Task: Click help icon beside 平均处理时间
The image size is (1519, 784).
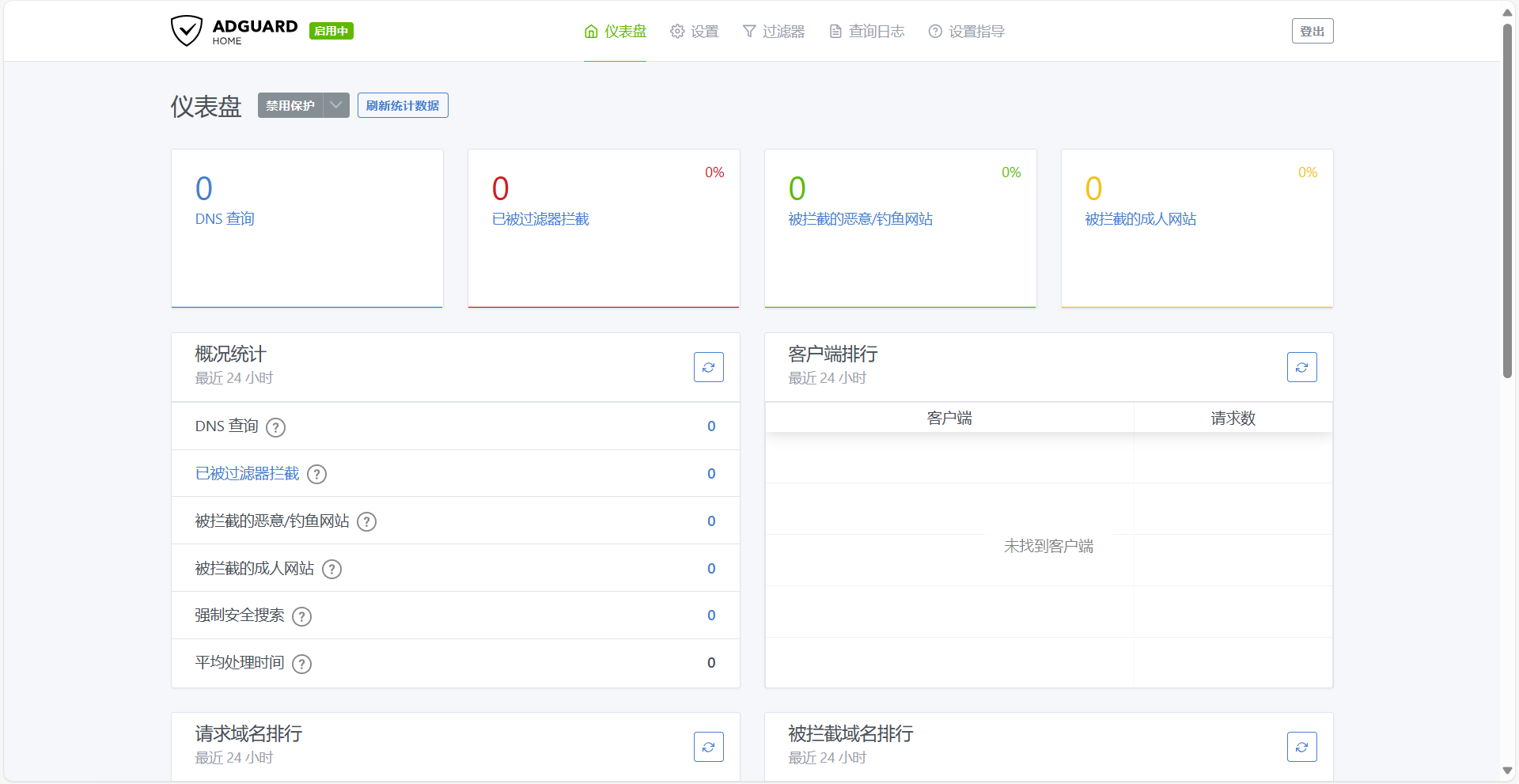Action: coord(301,664)
